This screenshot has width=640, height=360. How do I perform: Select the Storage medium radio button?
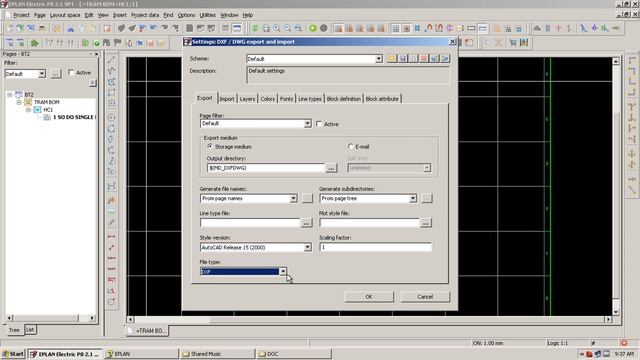[x=210, y=146]
